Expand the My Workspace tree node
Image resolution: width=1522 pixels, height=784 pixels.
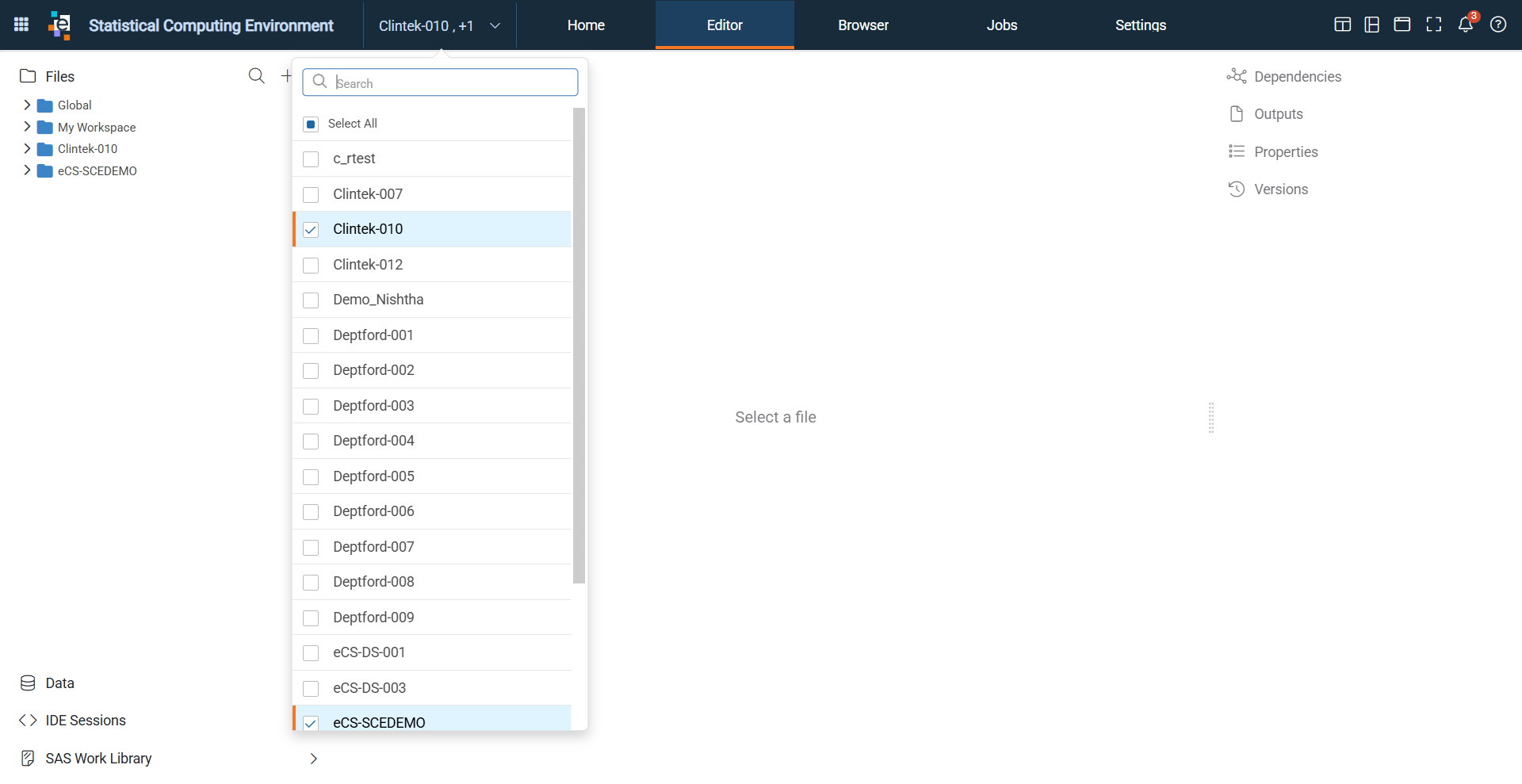click(27, 127)
